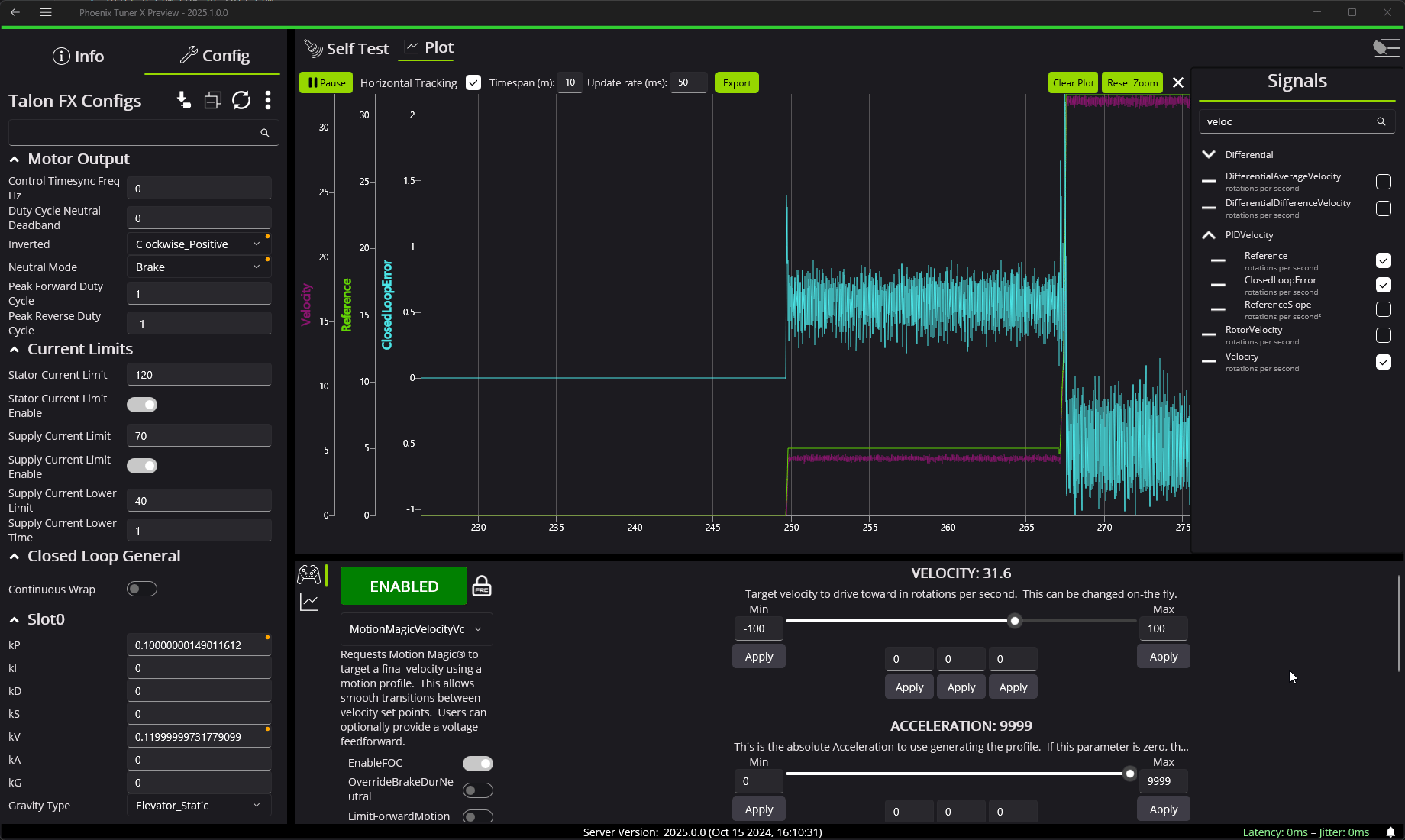Collapse the Slot0 section

tap(15, 620)
